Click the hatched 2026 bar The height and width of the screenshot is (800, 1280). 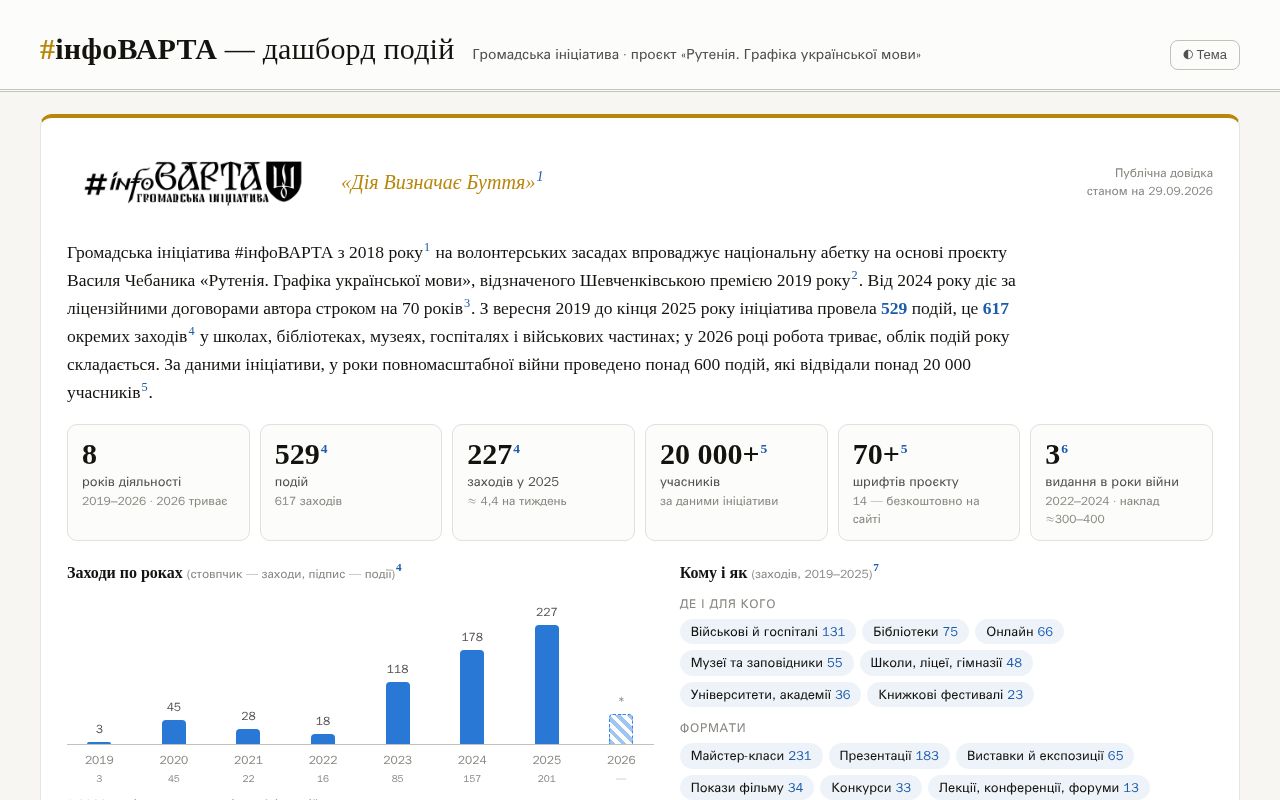pyautogui.click(x=621, y=729)
